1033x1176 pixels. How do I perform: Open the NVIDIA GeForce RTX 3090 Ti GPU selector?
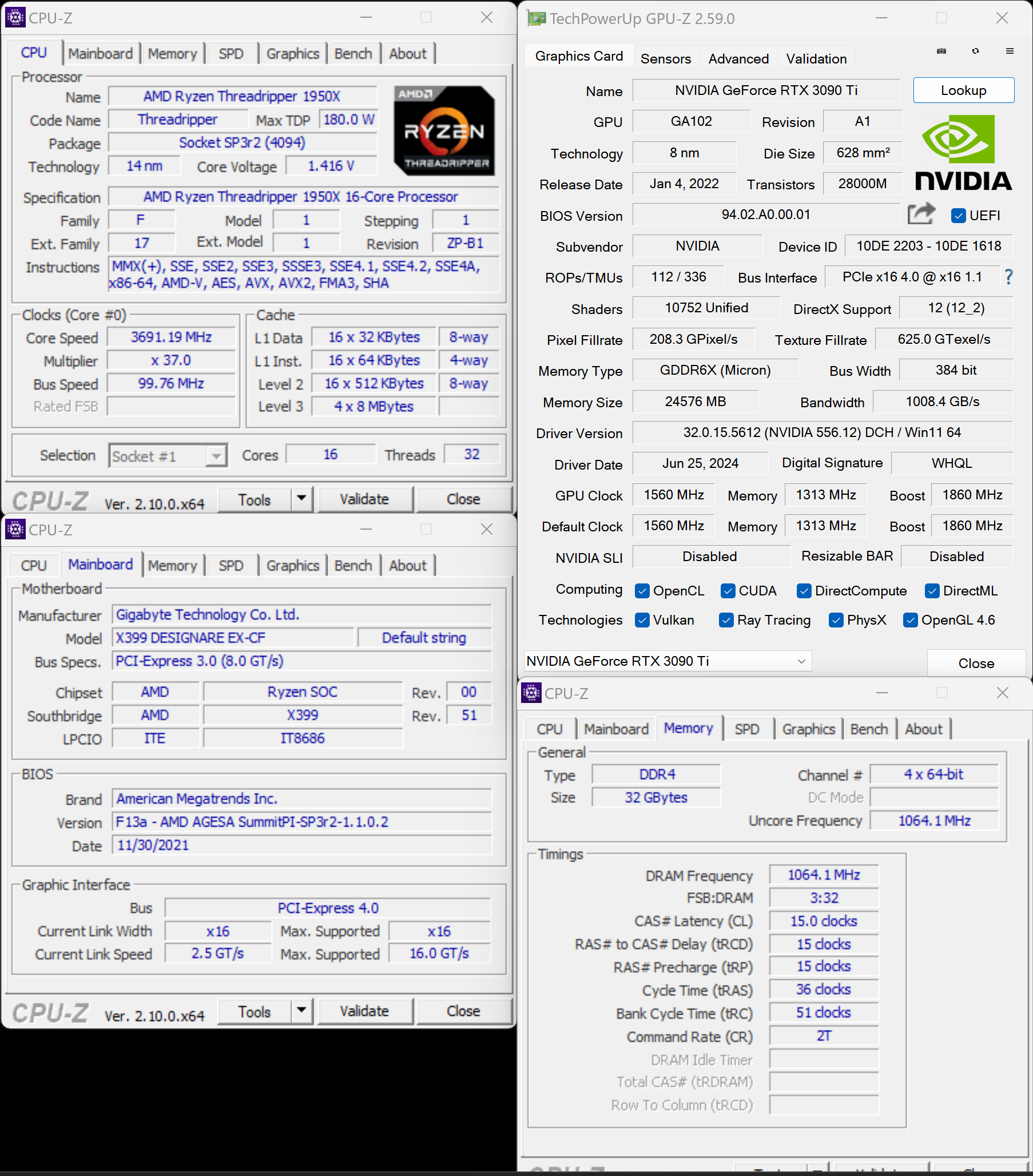668,661
